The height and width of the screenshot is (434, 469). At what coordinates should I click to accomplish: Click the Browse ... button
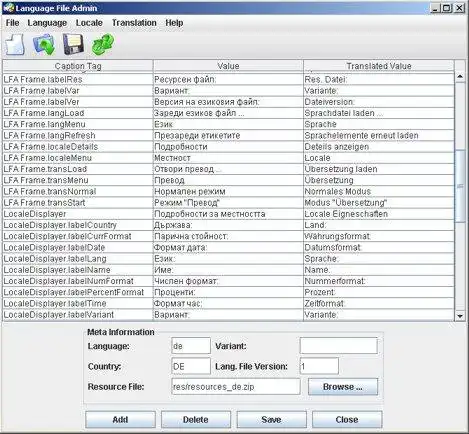click(343, 387)
